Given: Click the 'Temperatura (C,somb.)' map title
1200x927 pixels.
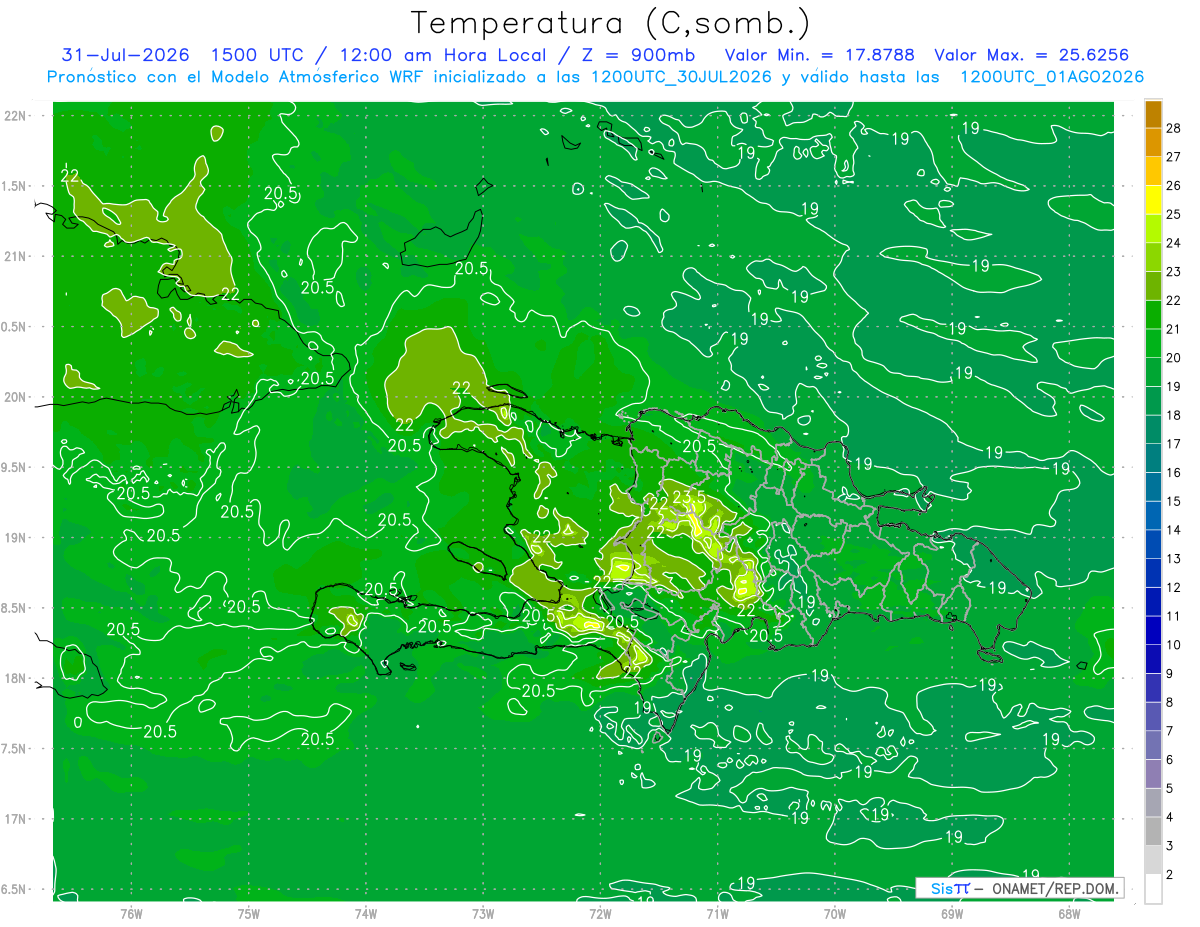Looking at the screenshot, I should [x=611, y=23].
